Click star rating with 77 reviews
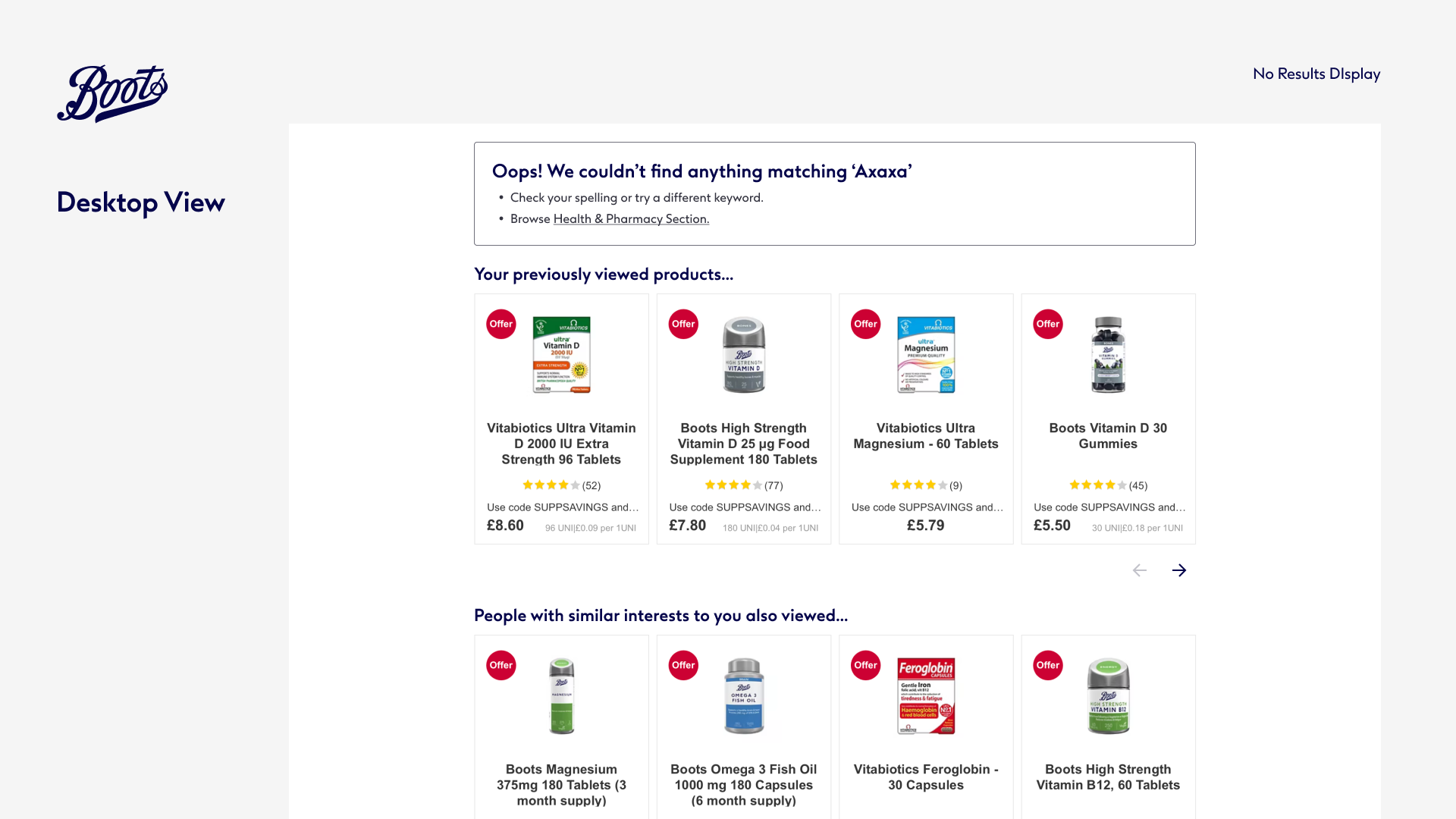Viewport: 1456px width, 819px height. tap(733, 485)
